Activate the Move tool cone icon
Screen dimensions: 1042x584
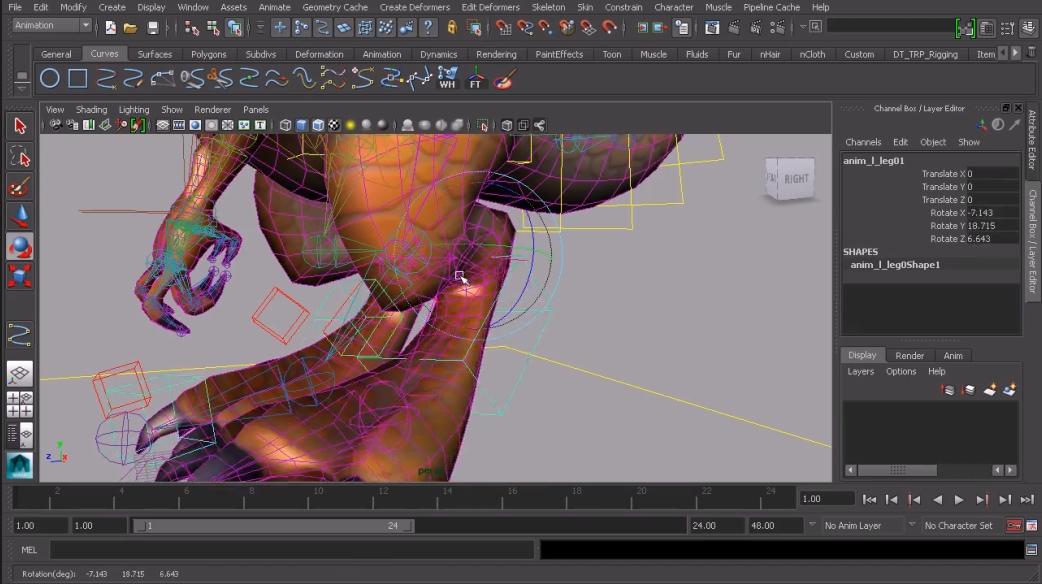pos(19,216)
